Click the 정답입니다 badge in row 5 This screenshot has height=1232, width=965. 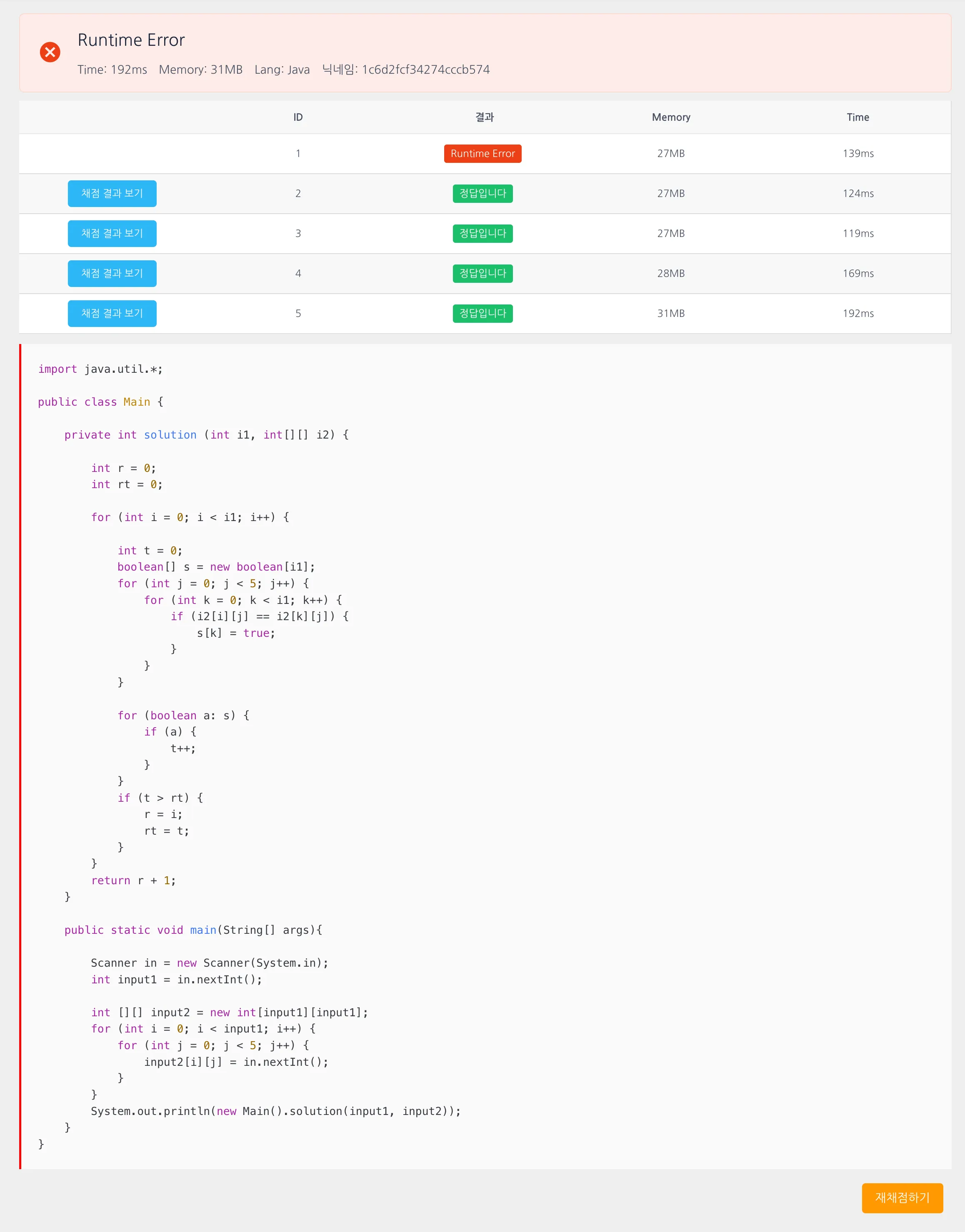pos(482,313)
